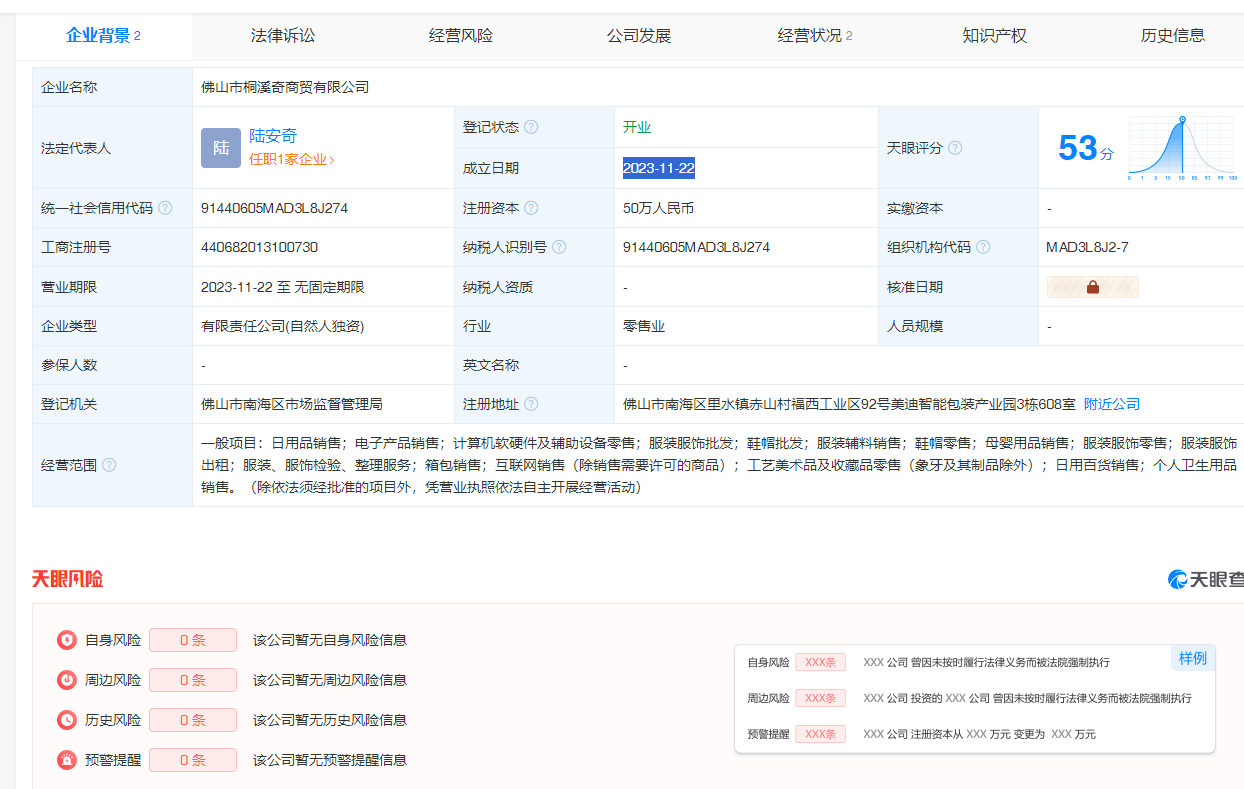
Task: Click help icon next to 注册资本
Action: 531,208
